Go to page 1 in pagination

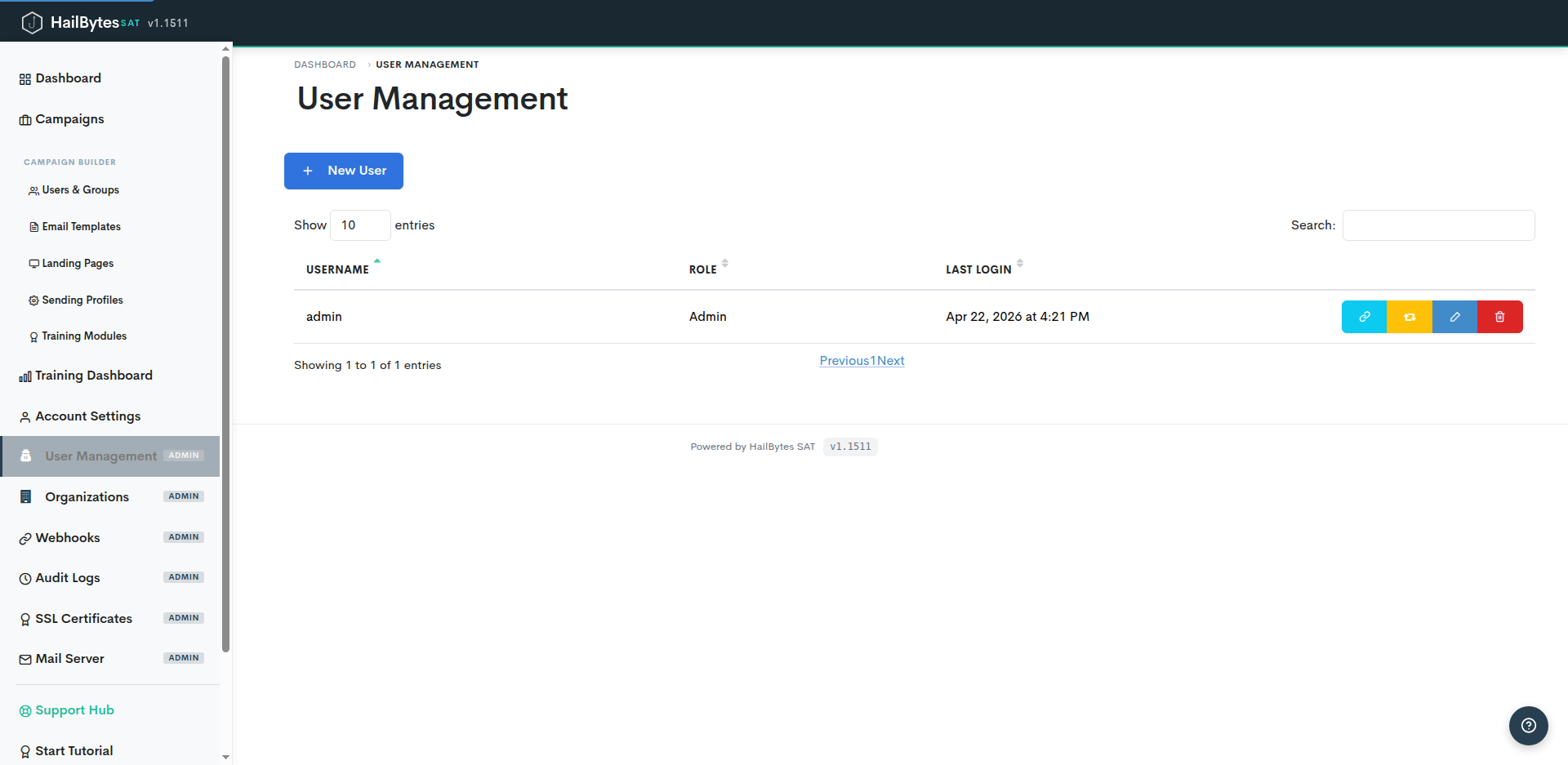873,361
